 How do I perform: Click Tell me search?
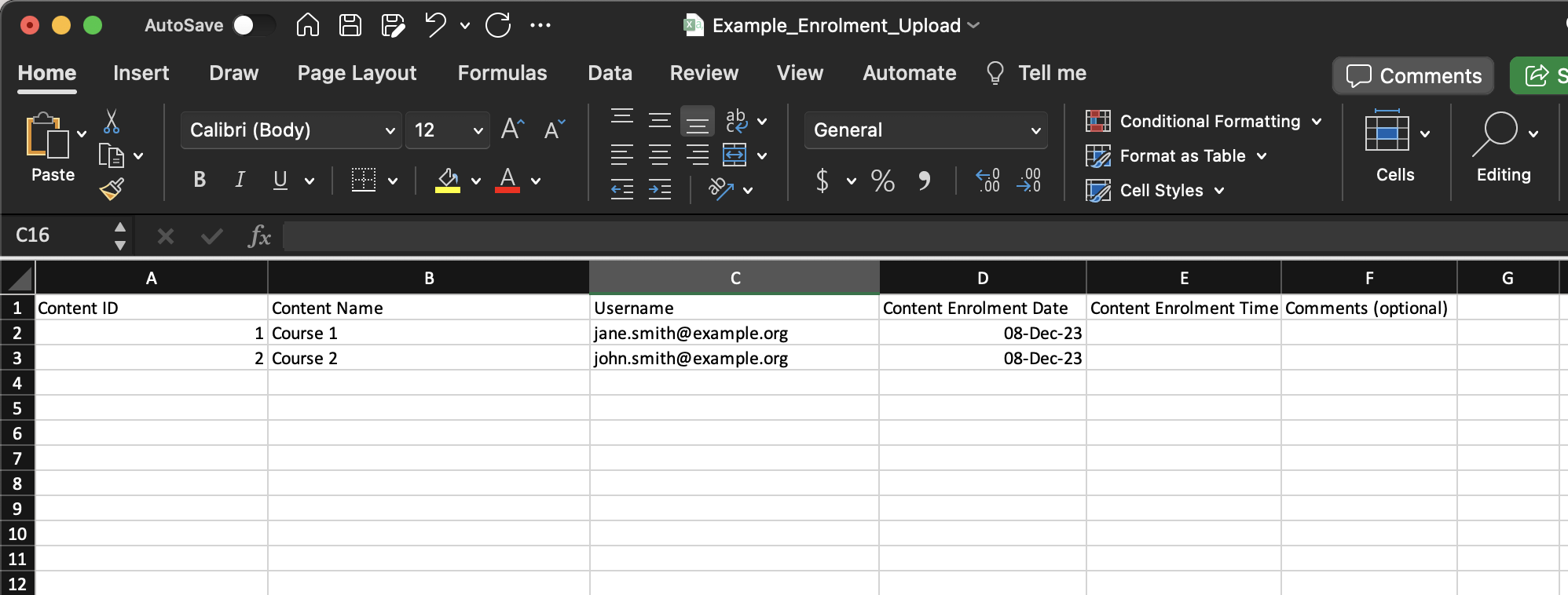1037,73
